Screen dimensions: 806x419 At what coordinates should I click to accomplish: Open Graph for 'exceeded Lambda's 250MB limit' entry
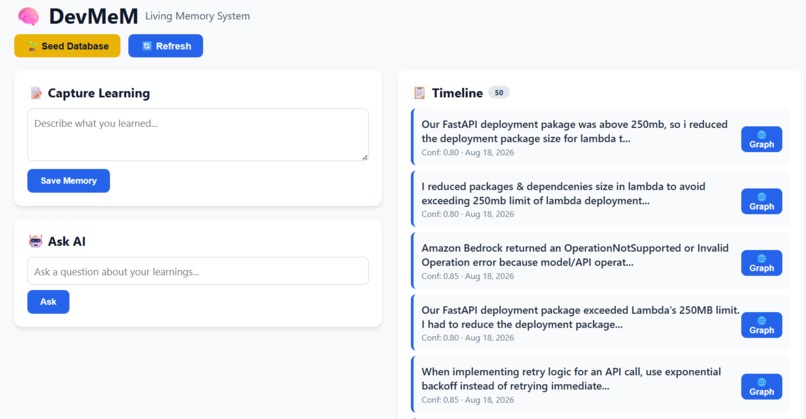761,325
